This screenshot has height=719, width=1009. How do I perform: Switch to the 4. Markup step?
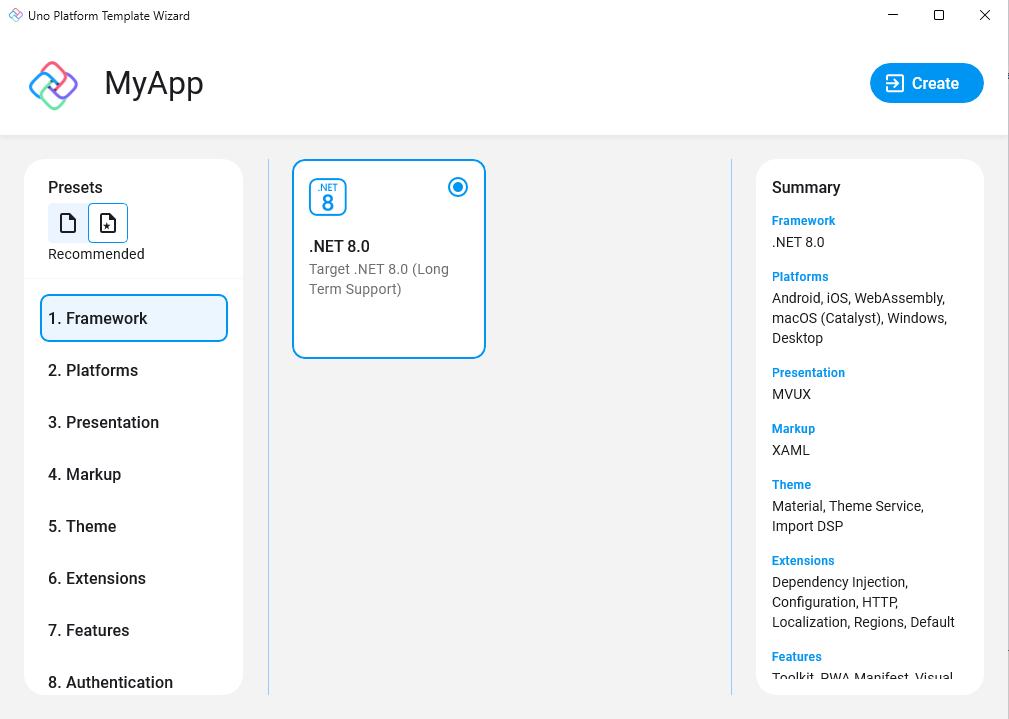click(x=134, y=474)
